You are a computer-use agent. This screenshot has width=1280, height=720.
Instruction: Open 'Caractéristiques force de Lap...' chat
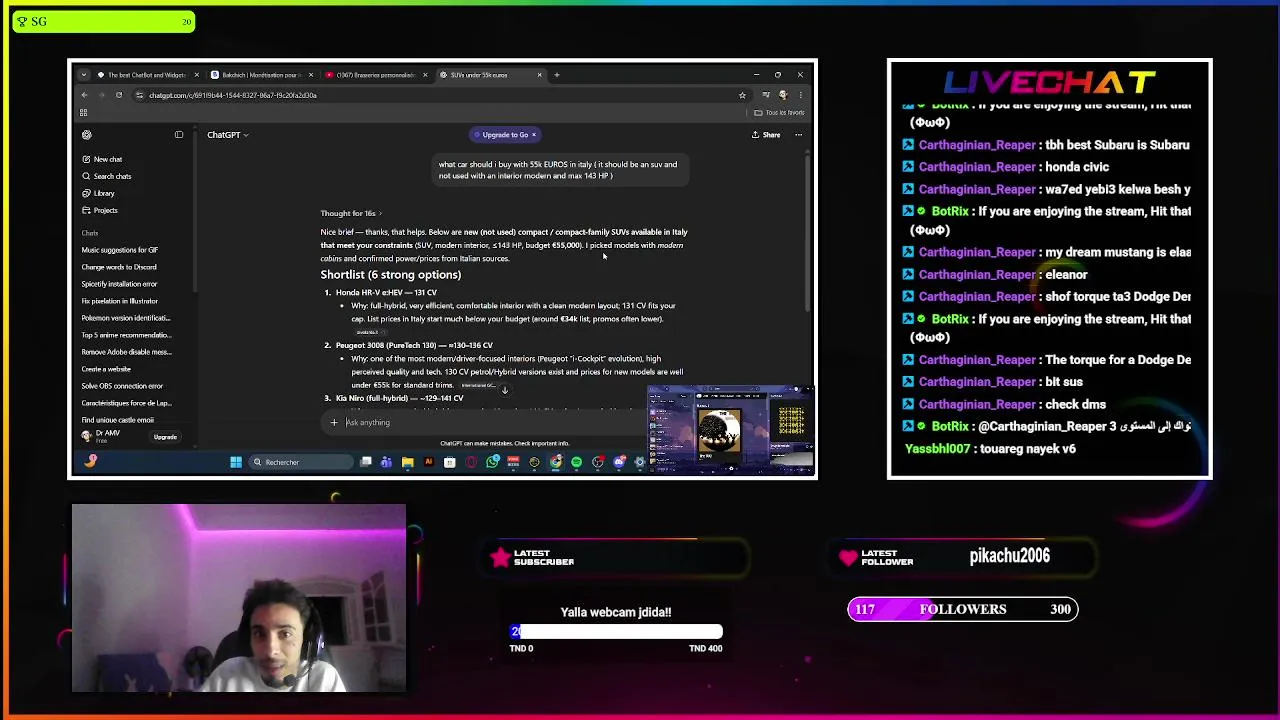(126, 403)
